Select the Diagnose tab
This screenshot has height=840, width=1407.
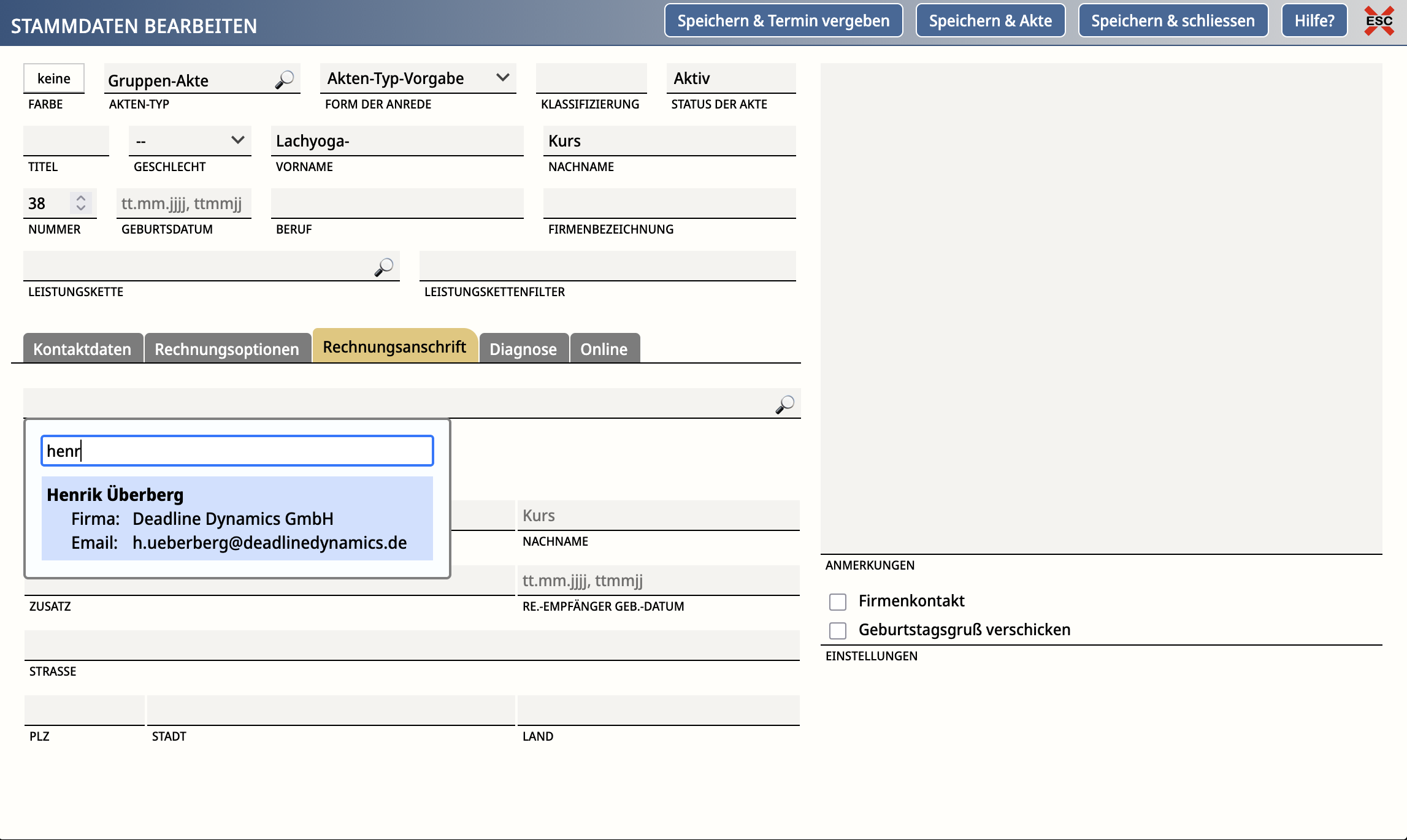523,349
